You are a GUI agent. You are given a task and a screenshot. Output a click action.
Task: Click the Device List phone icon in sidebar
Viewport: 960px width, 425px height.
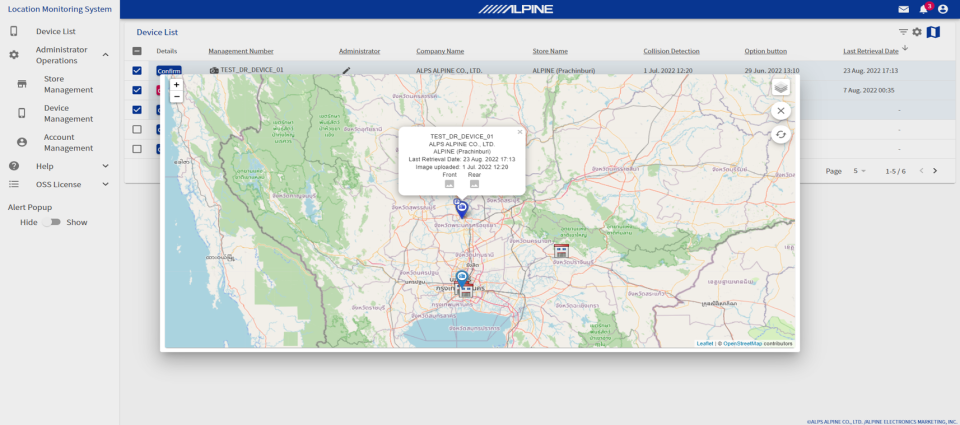14,31
